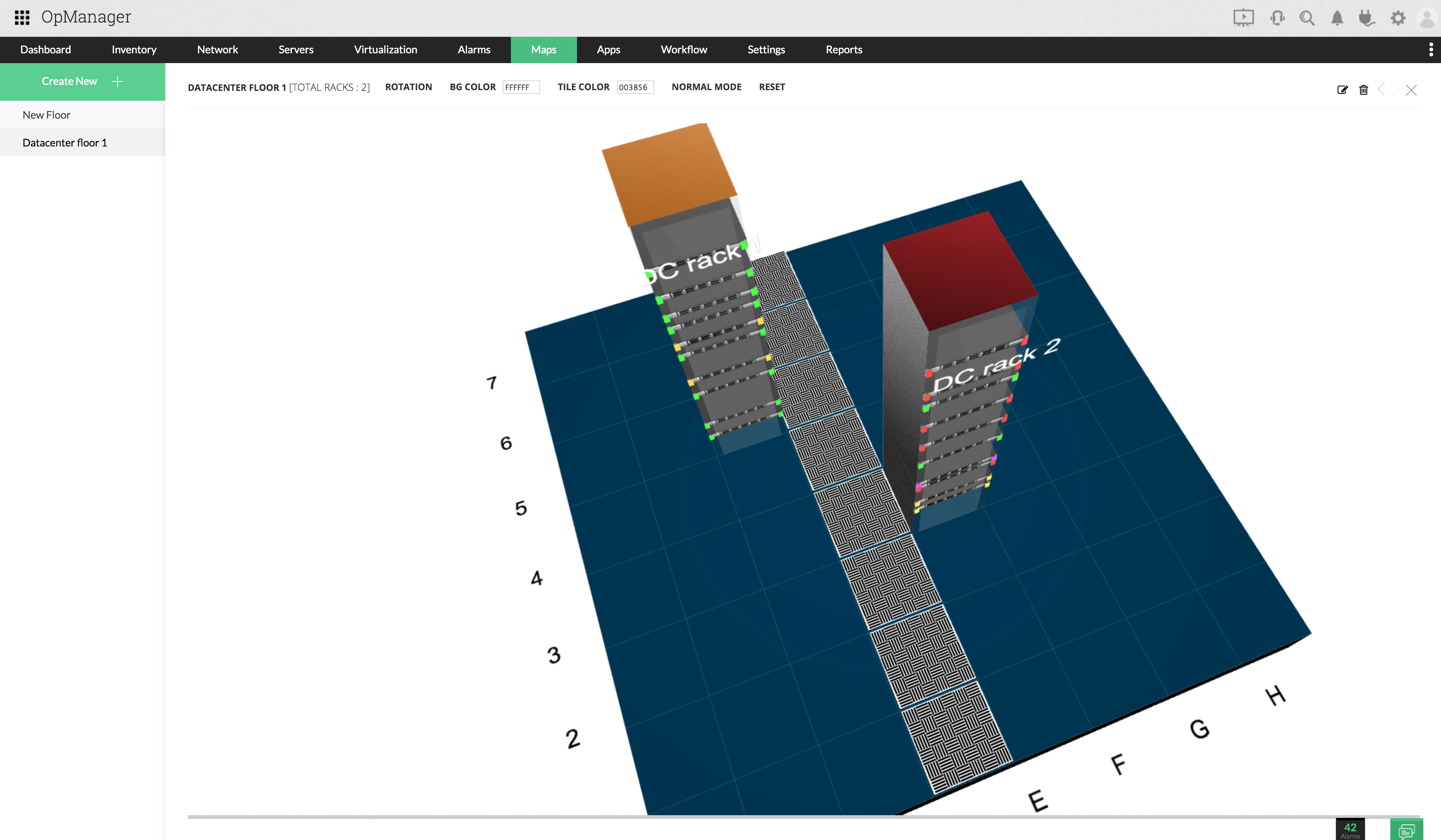Open the notifications bell
This screenshot has width=1441, height=840.
(x=1337, y=18)
